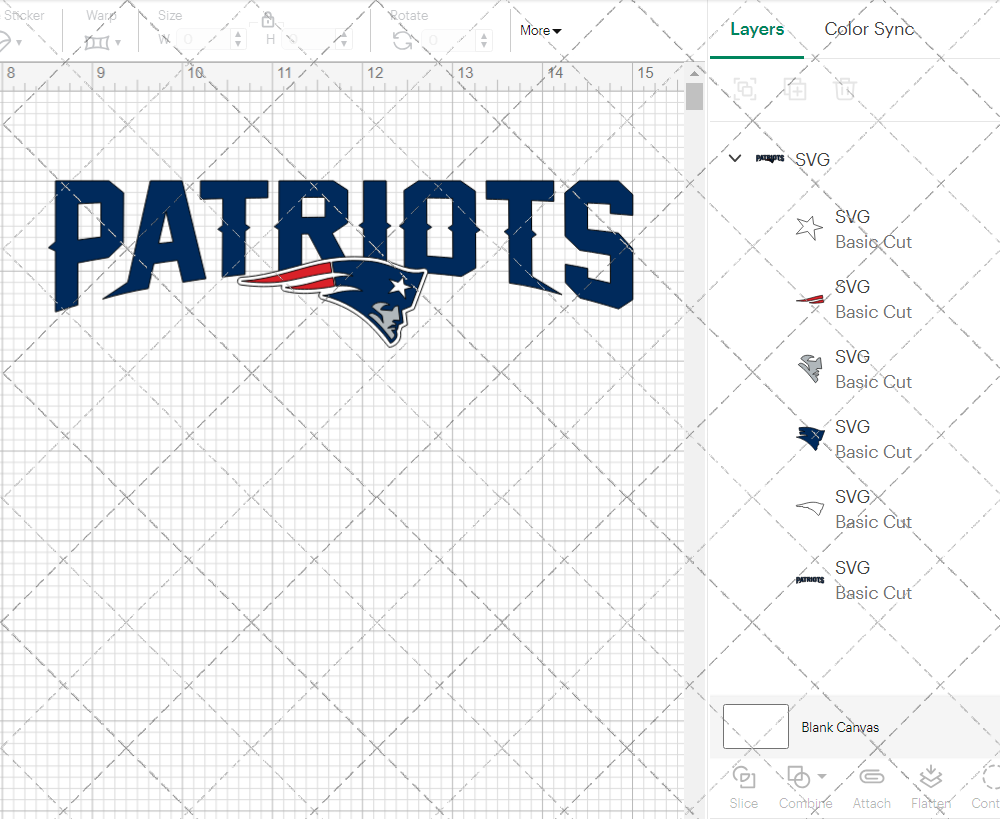1000x819 pixels.
Task: Open the Combine dropdown arrow
Action: [822, 776]
